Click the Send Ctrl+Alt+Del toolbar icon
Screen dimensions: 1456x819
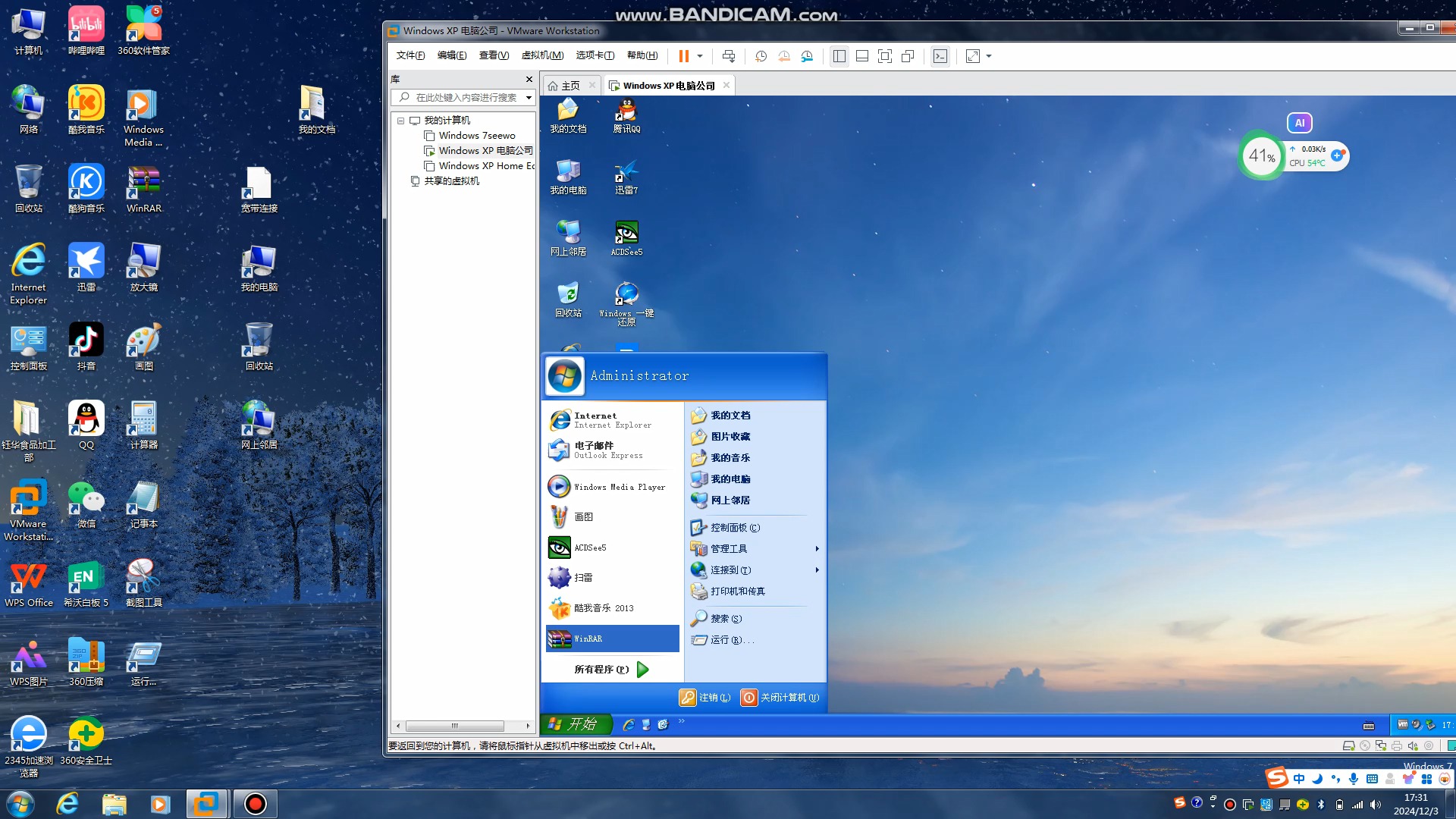tap(729, 56)
